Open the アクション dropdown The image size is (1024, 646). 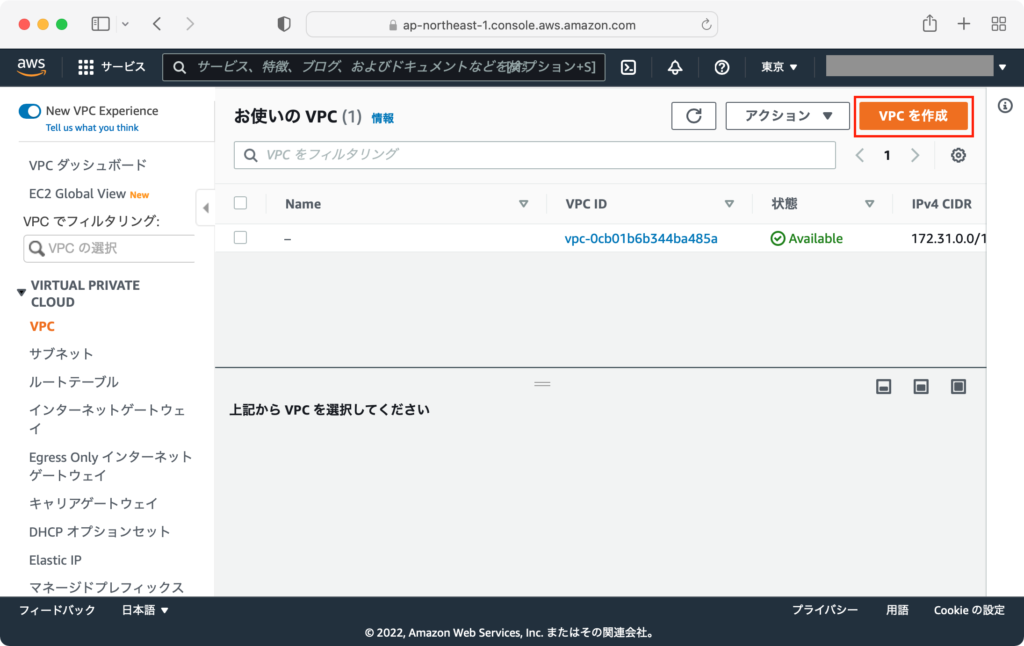coord(787,116)
